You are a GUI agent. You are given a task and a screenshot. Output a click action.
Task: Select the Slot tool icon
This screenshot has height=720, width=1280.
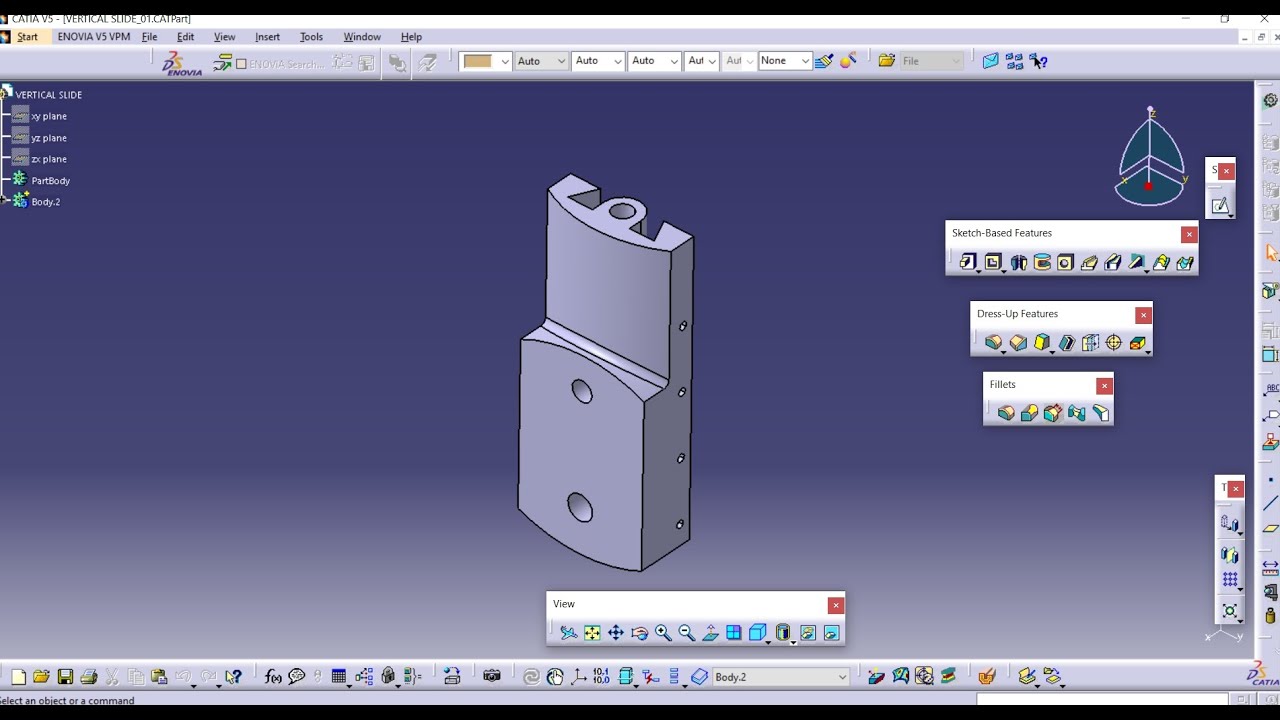pyautogui.click(x=1113, y=262)
